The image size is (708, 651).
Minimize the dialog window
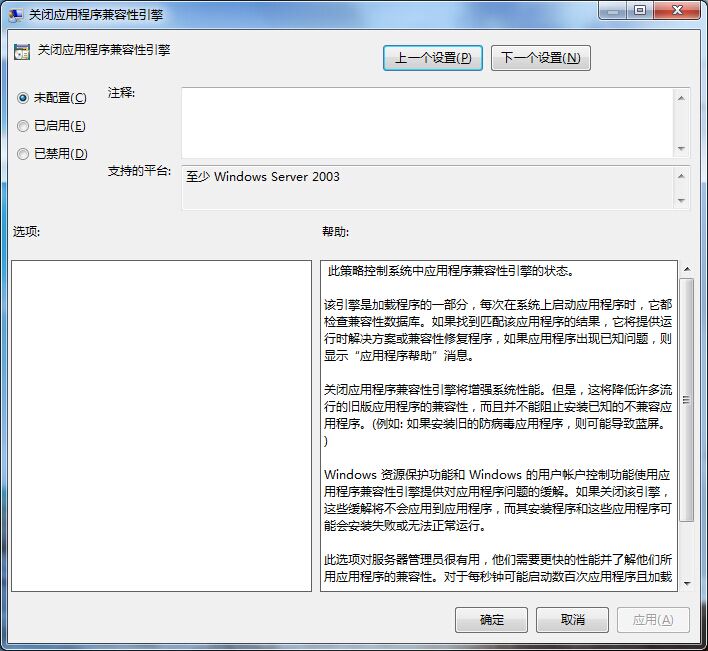[x=613, y=10]
